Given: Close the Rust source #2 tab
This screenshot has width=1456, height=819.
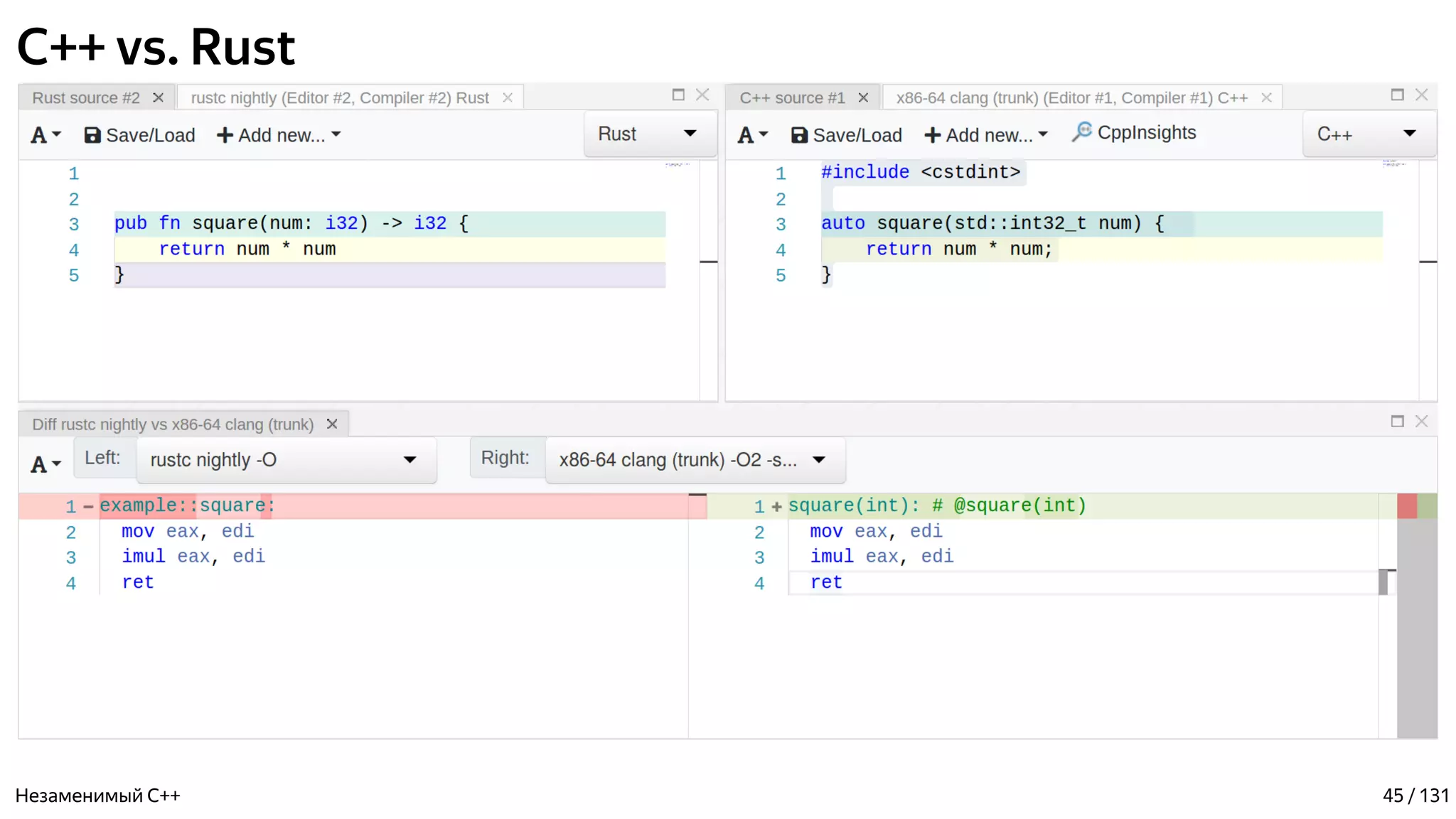Looking at the screenshot, I should 159,97.
